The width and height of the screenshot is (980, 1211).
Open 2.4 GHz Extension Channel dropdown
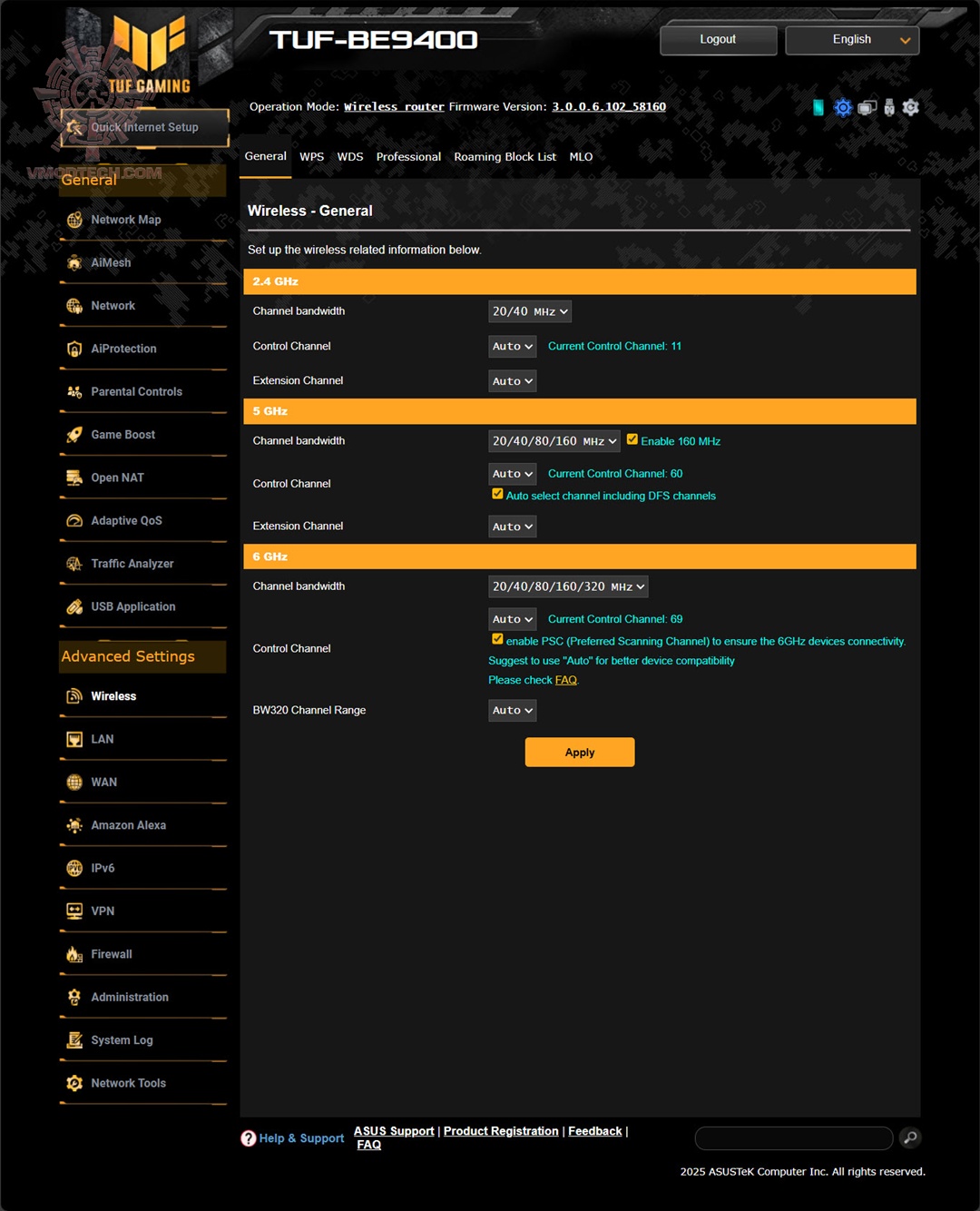tap(513, 381)
